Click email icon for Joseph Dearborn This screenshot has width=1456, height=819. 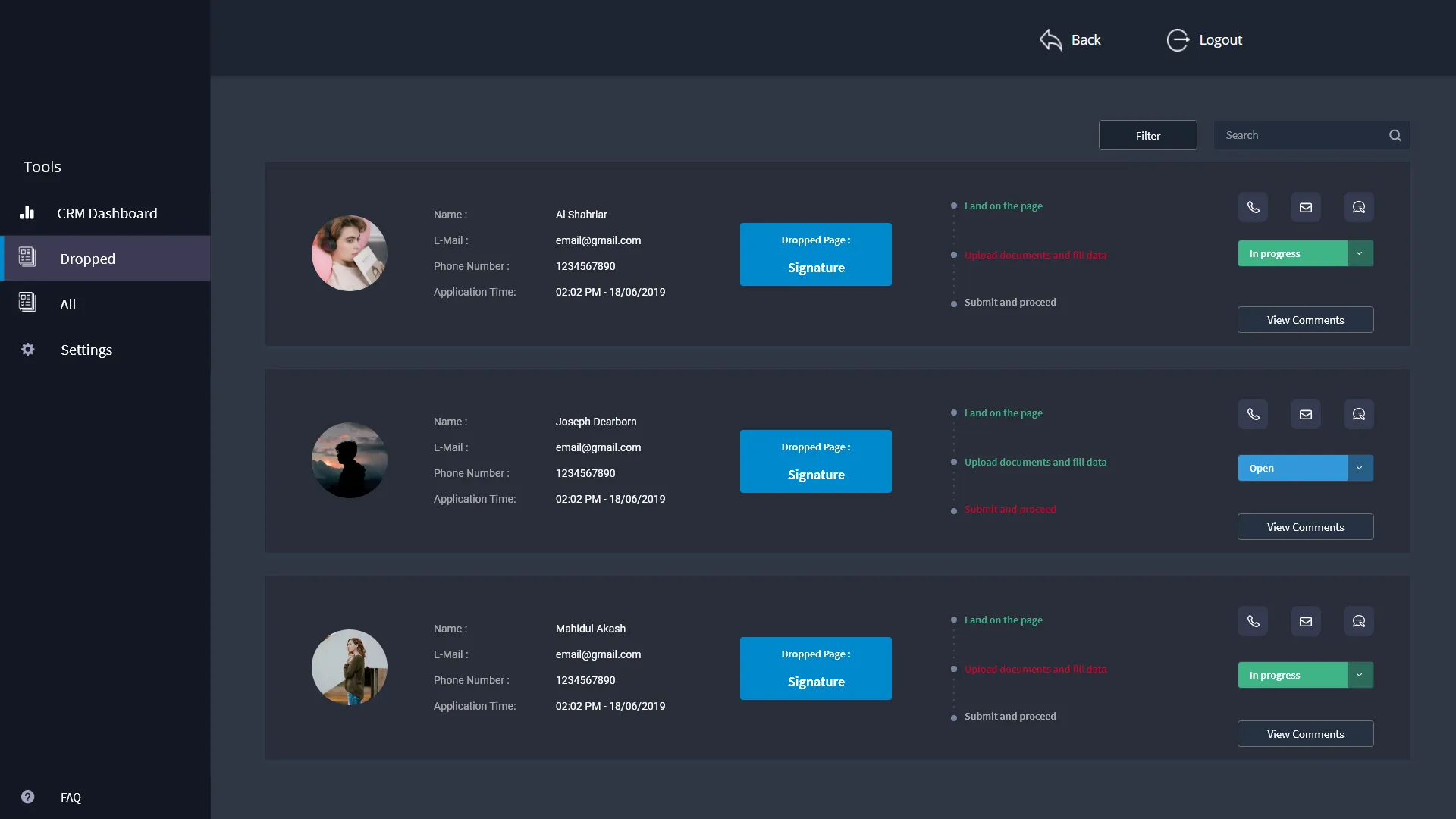(1305, 414)
